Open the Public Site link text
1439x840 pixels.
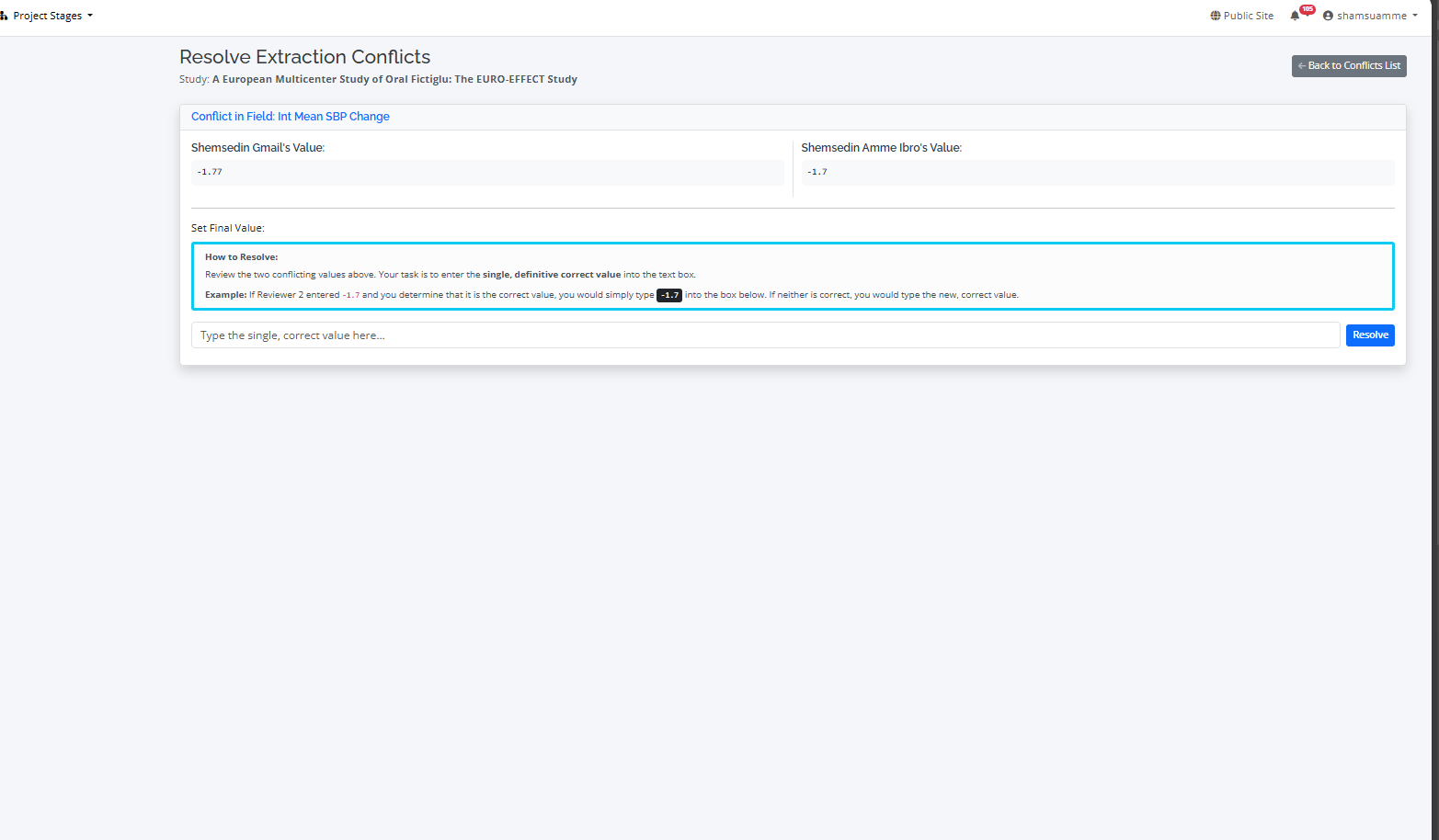pos(1248,16)
